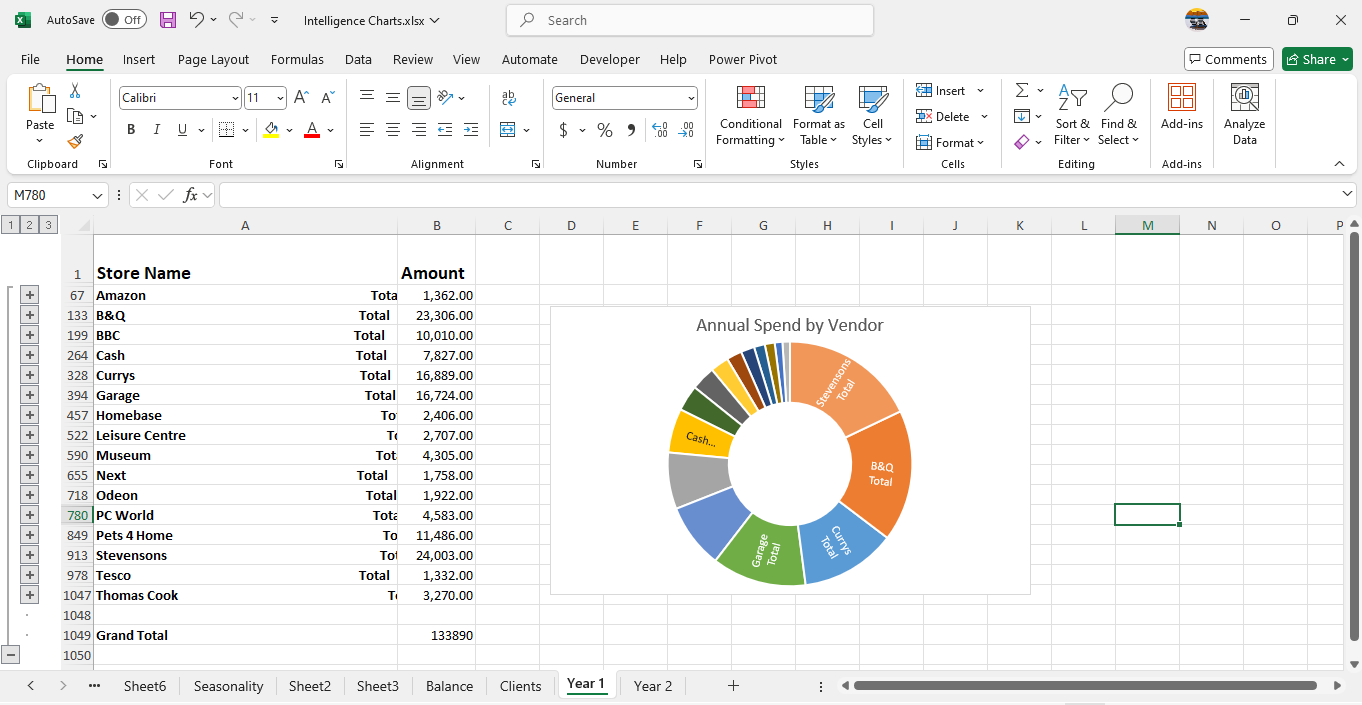Image resolution: width=1362 pixels, height=705 pixels.
Task: Apply percent style format
Action: click(605, 130)
